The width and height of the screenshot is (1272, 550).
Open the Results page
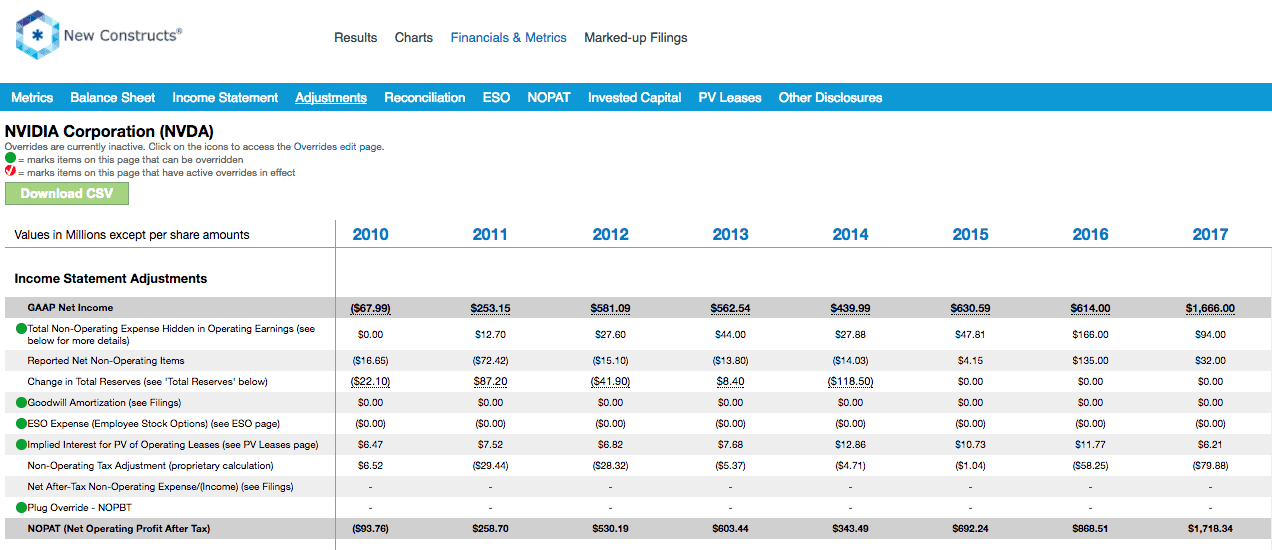point(355,38)
